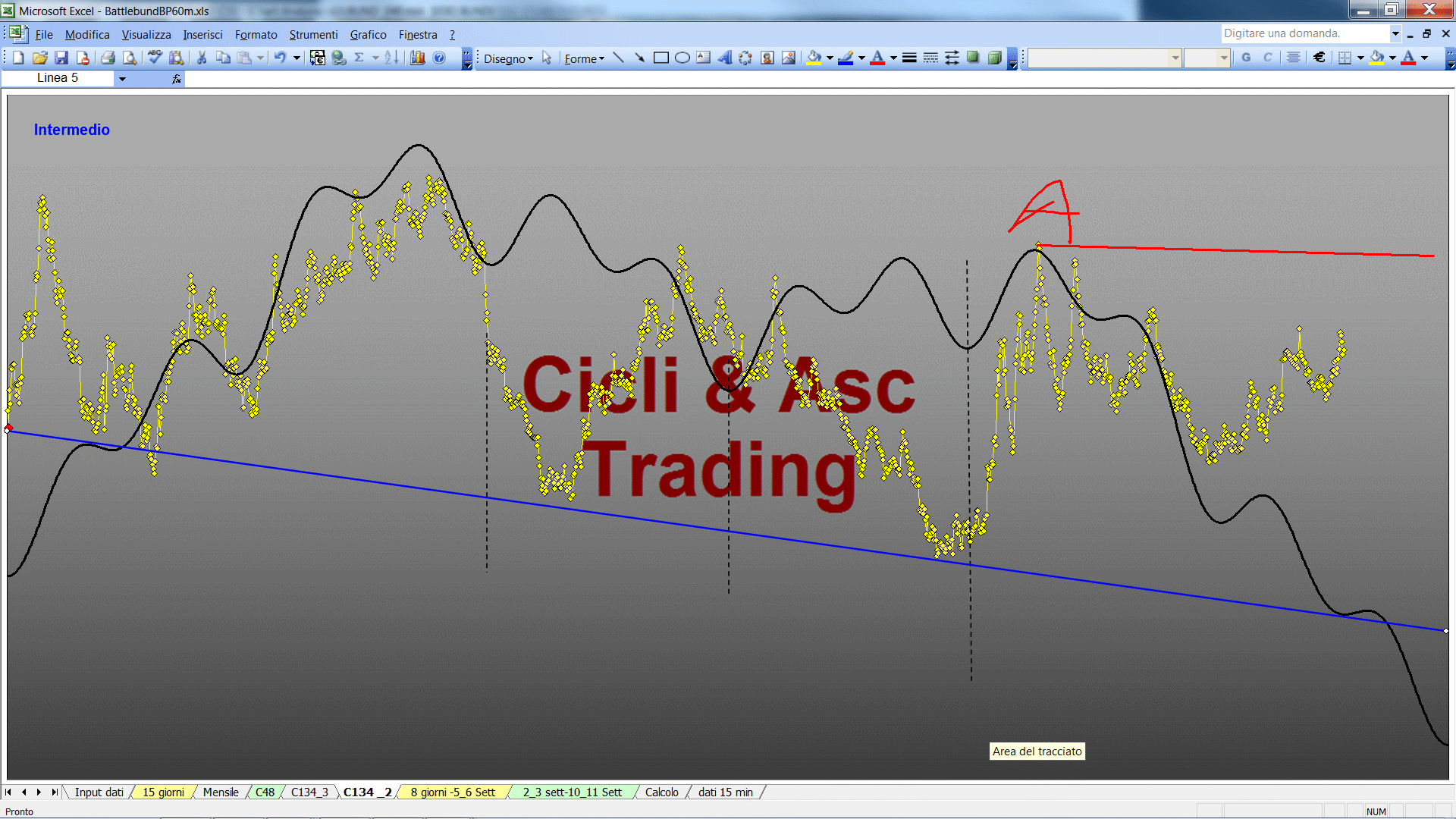Image resolution: width=1456 pixels, height=819 pixels.
Task: Click the Copy icon
Action: (x=223, y=58)
